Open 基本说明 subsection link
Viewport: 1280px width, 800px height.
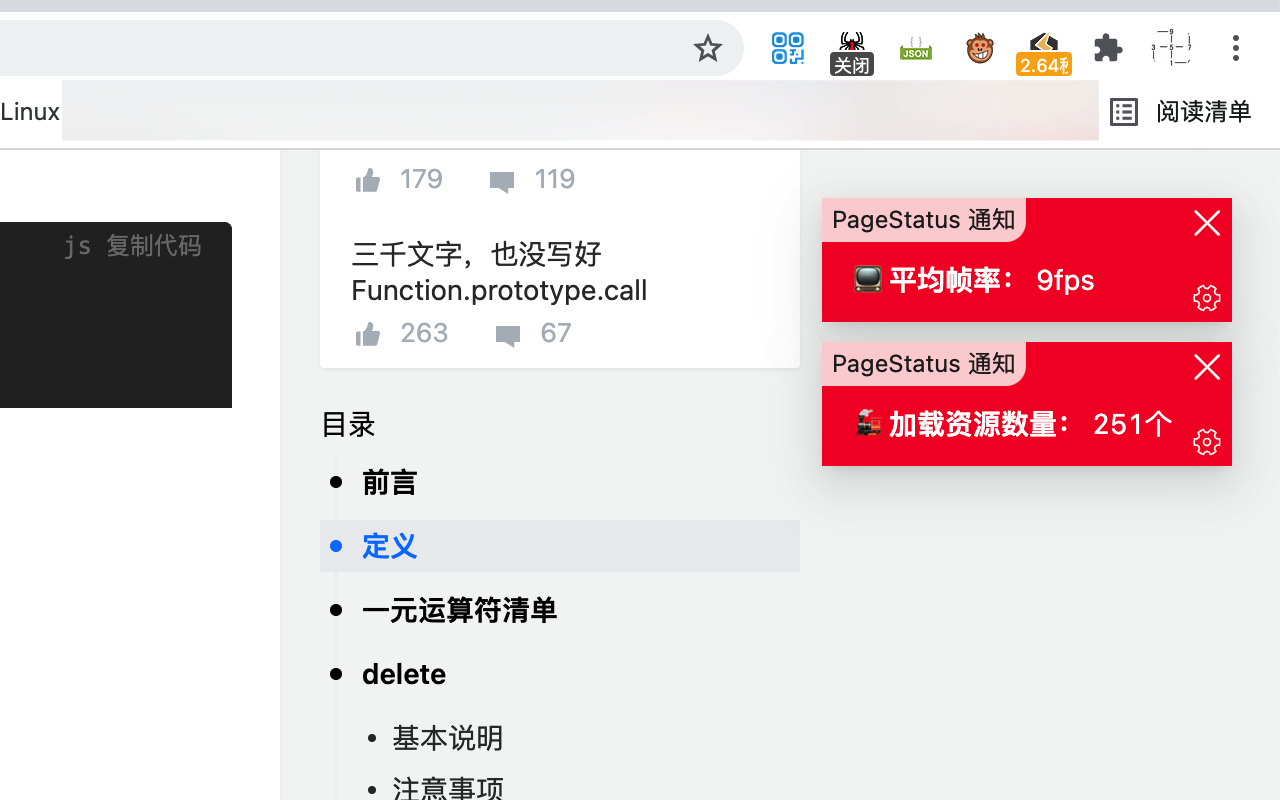coord(447,739)
